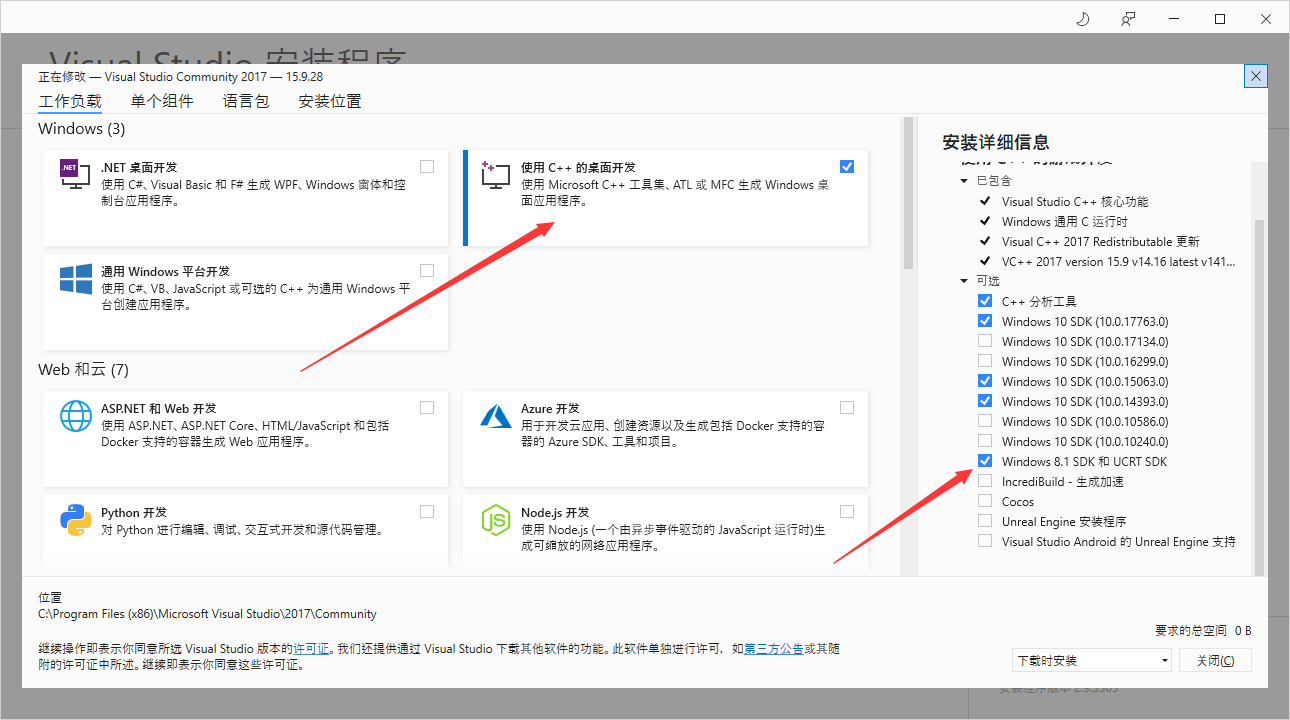1290x720 pixels.
Task: Select the 安装位置 tab
Action: click(330, 101)
